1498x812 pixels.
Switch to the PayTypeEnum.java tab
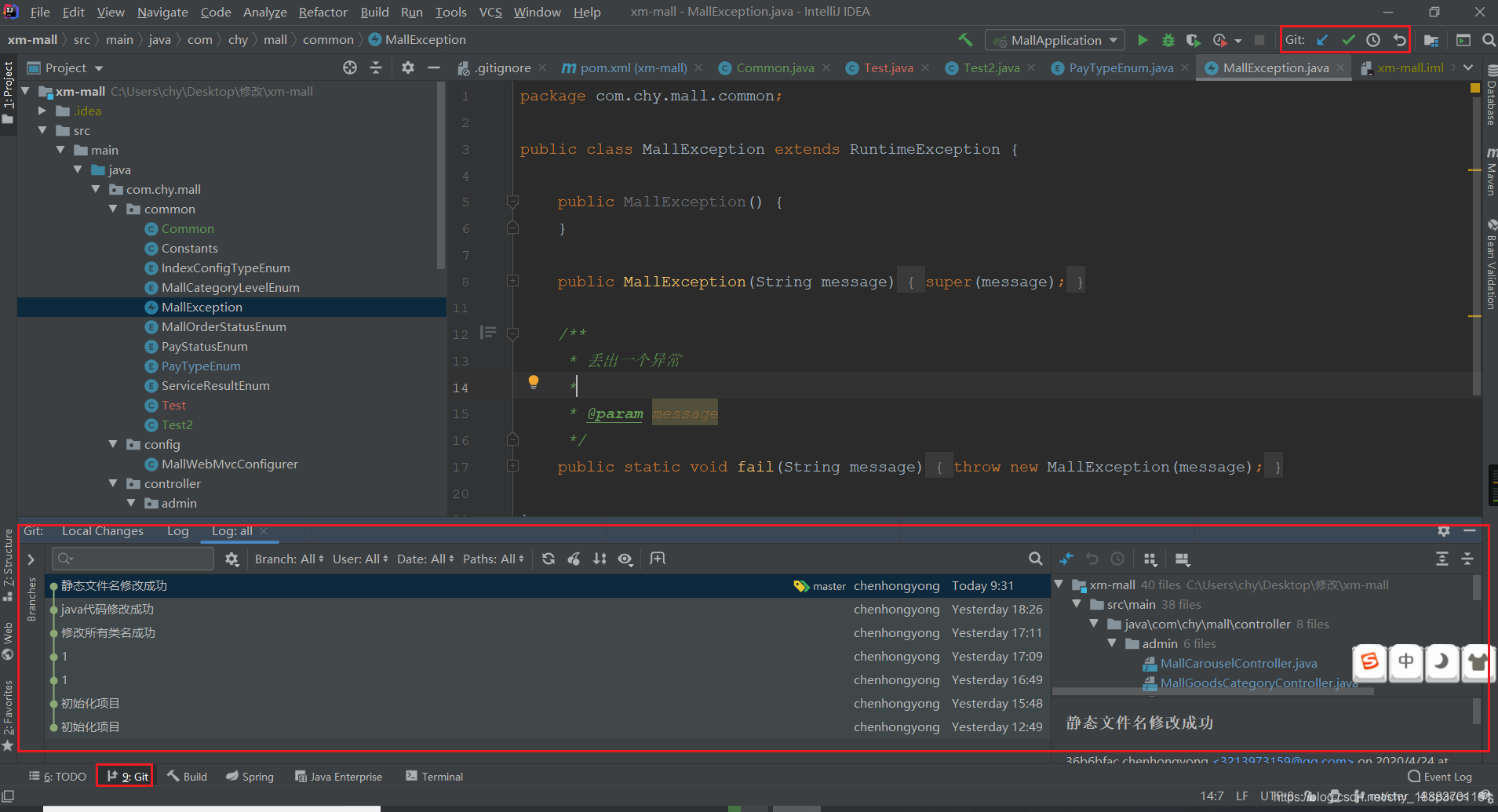point(1121,68)
